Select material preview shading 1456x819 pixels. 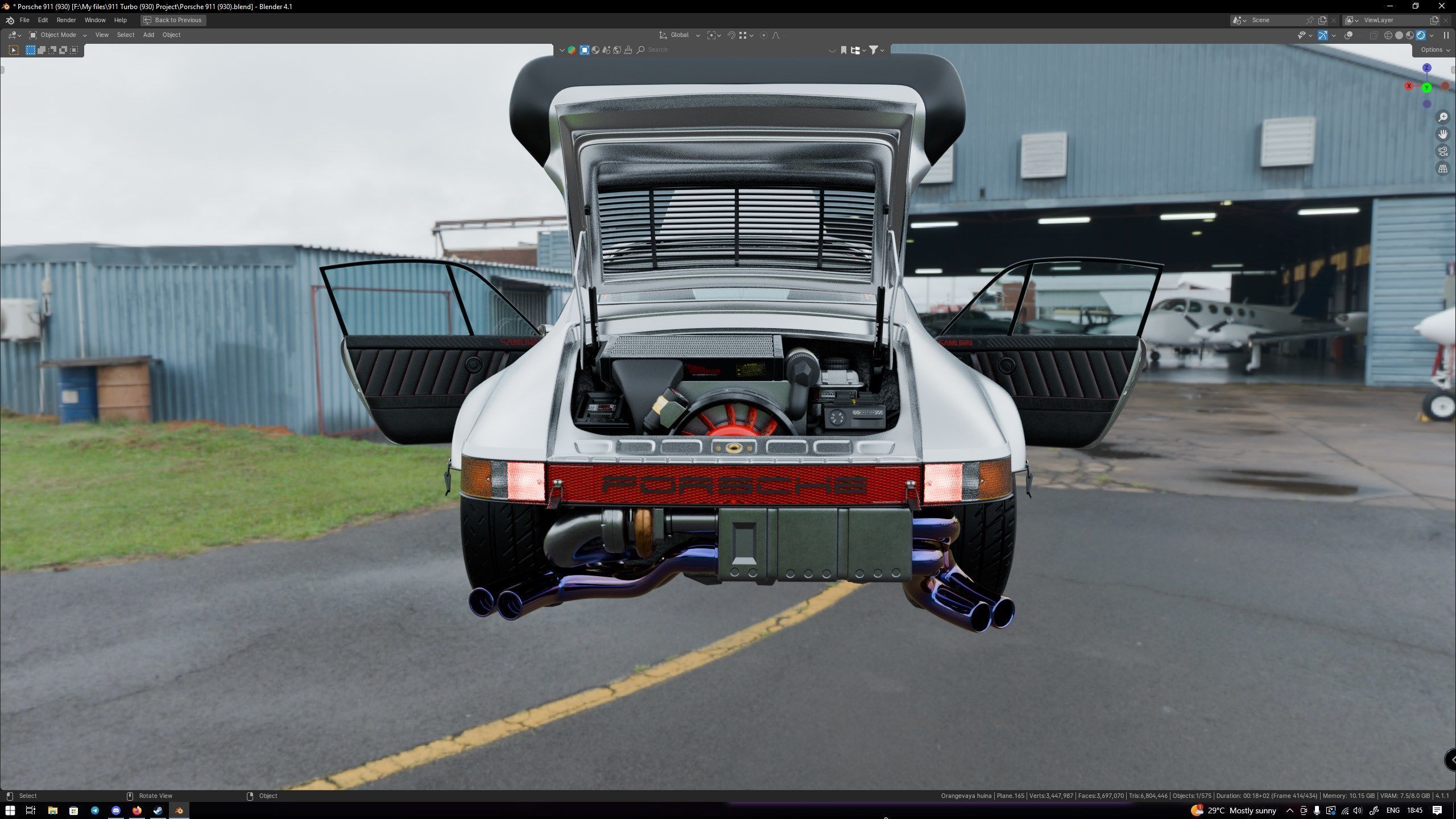click(x=1410, y=35)
